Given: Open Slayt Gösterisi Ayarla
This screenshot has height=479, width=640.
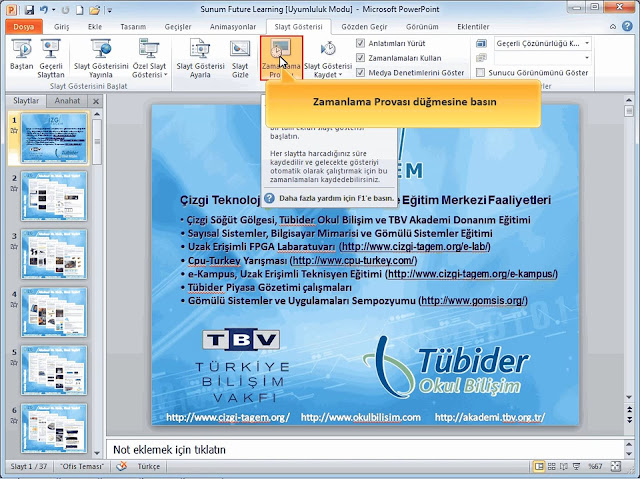Looking at the screenshot, I should tap(200, 58).
